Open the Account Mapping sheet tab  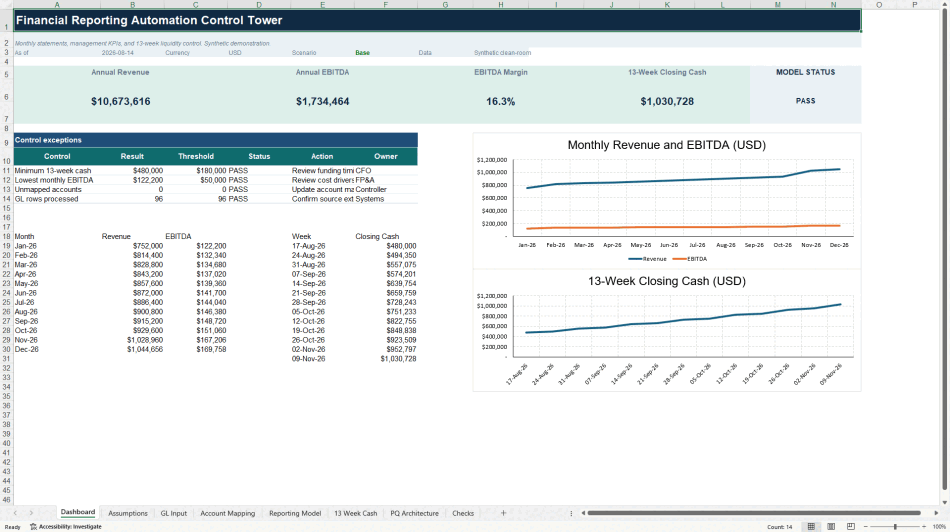coord(228,513)
